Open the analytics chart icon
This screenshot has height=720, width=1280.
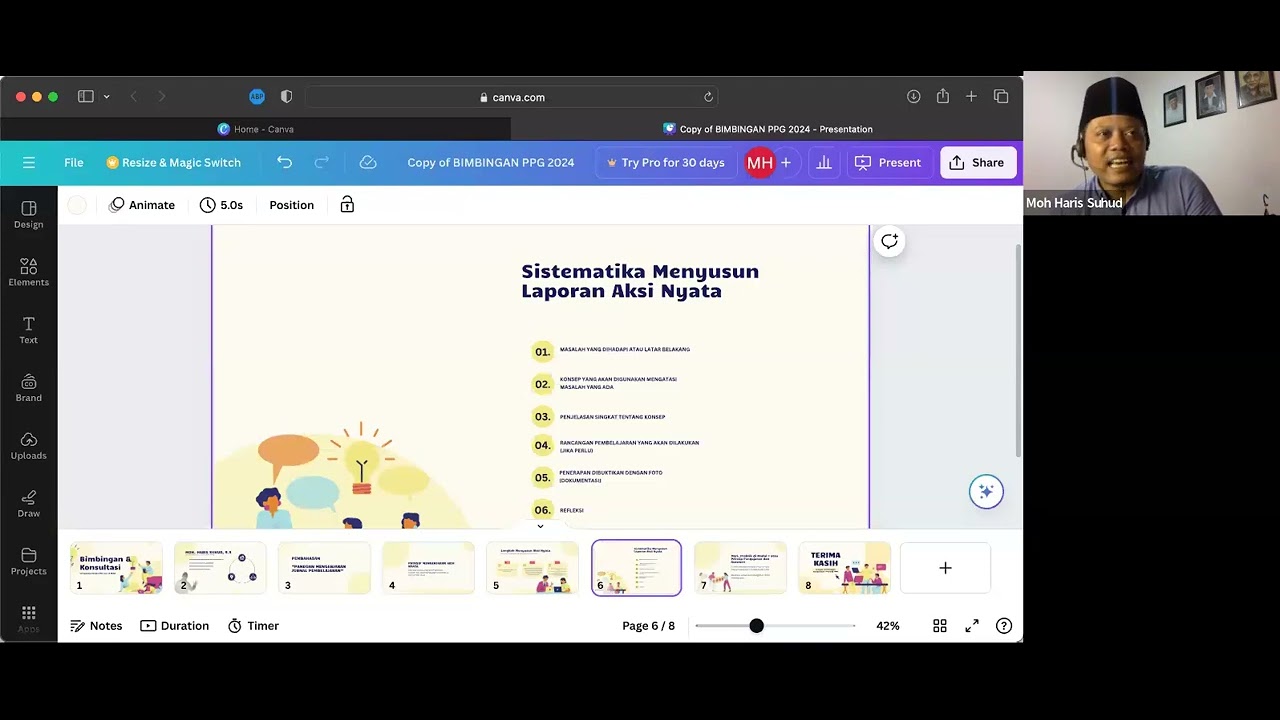tap(824, 162)
